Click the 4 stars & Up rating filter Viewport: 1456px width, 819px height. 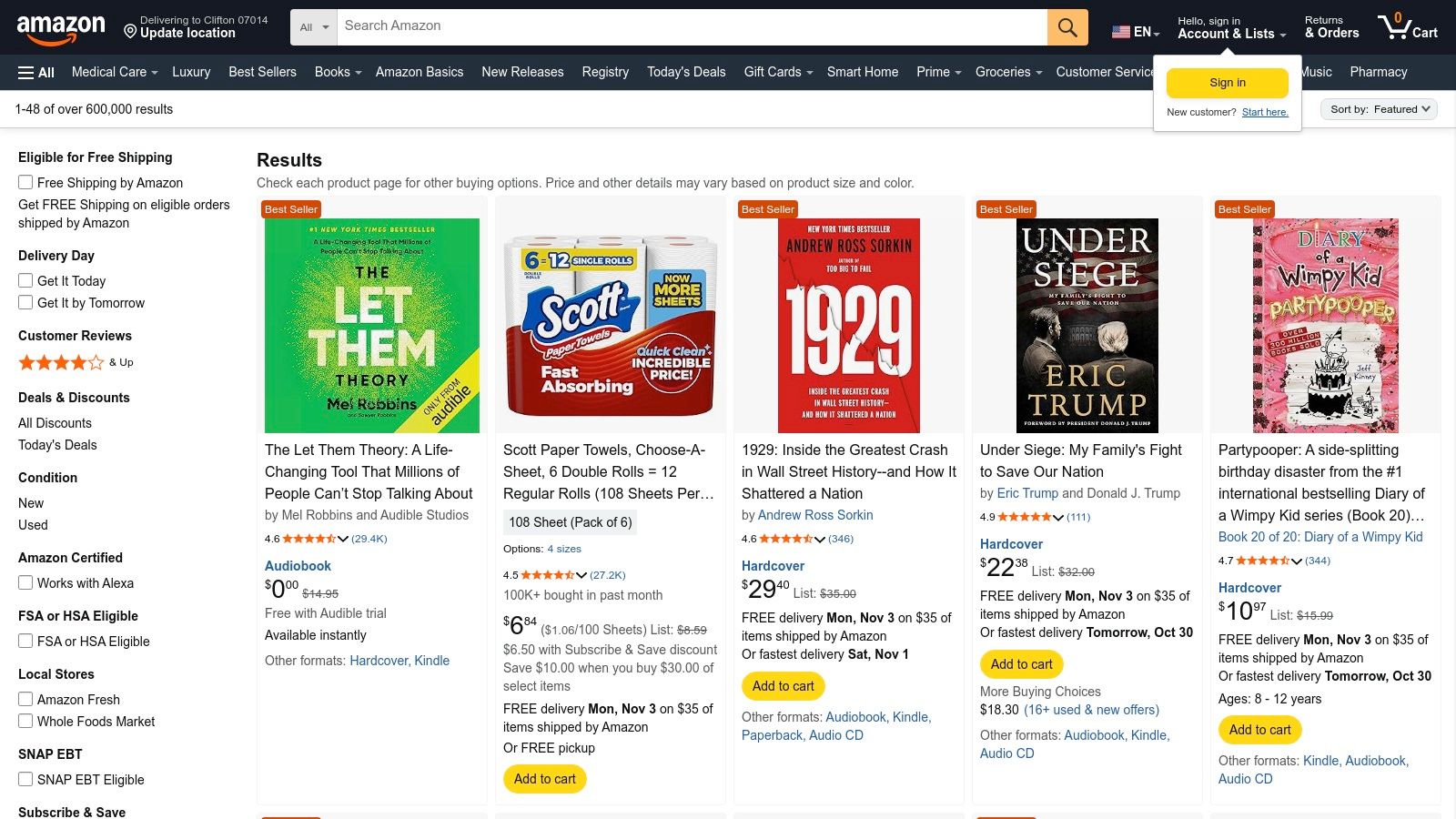coord(61,362)
